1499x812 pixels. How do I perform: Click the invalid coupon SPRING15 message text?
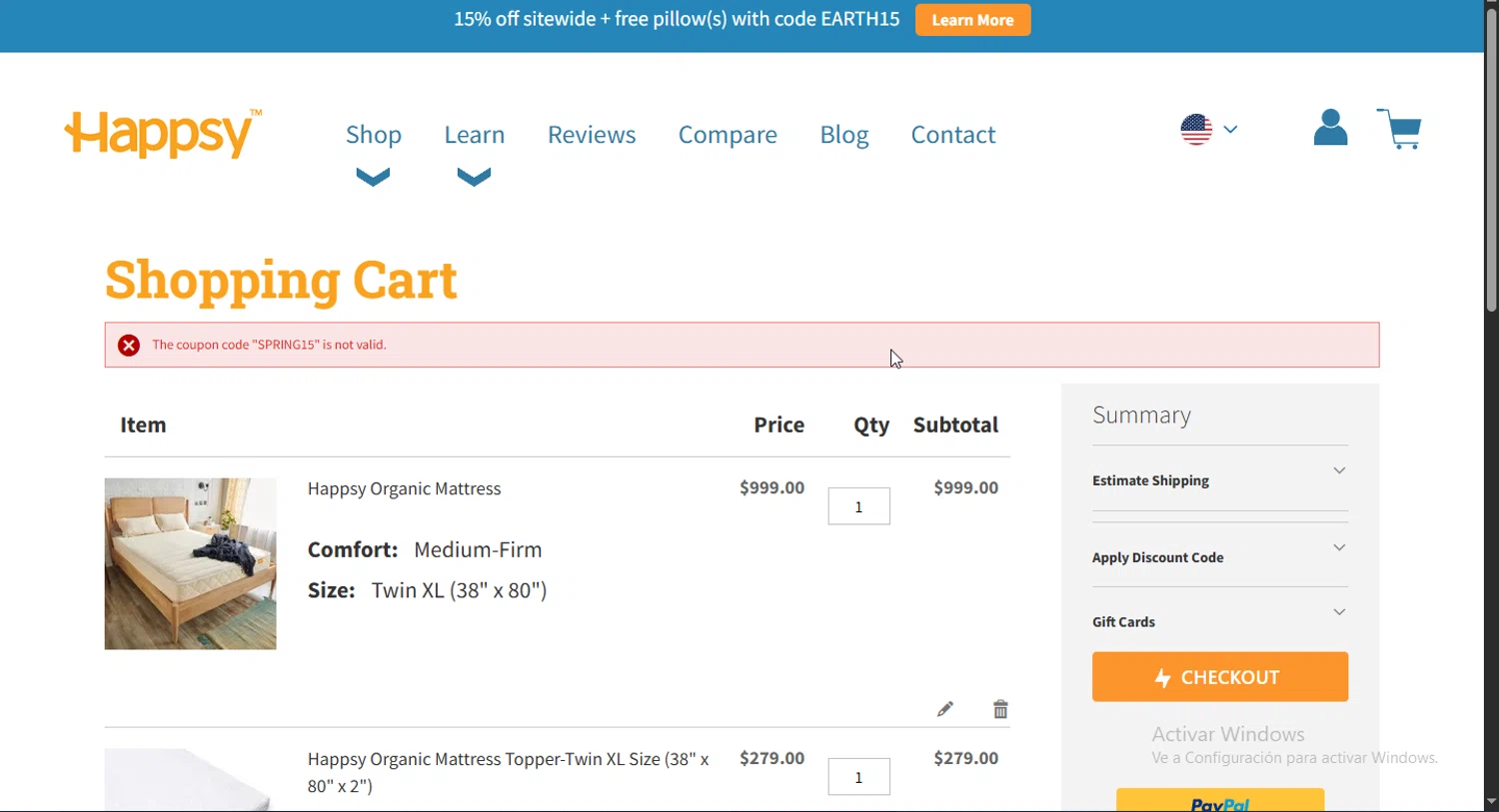click(x=270, y=345)
